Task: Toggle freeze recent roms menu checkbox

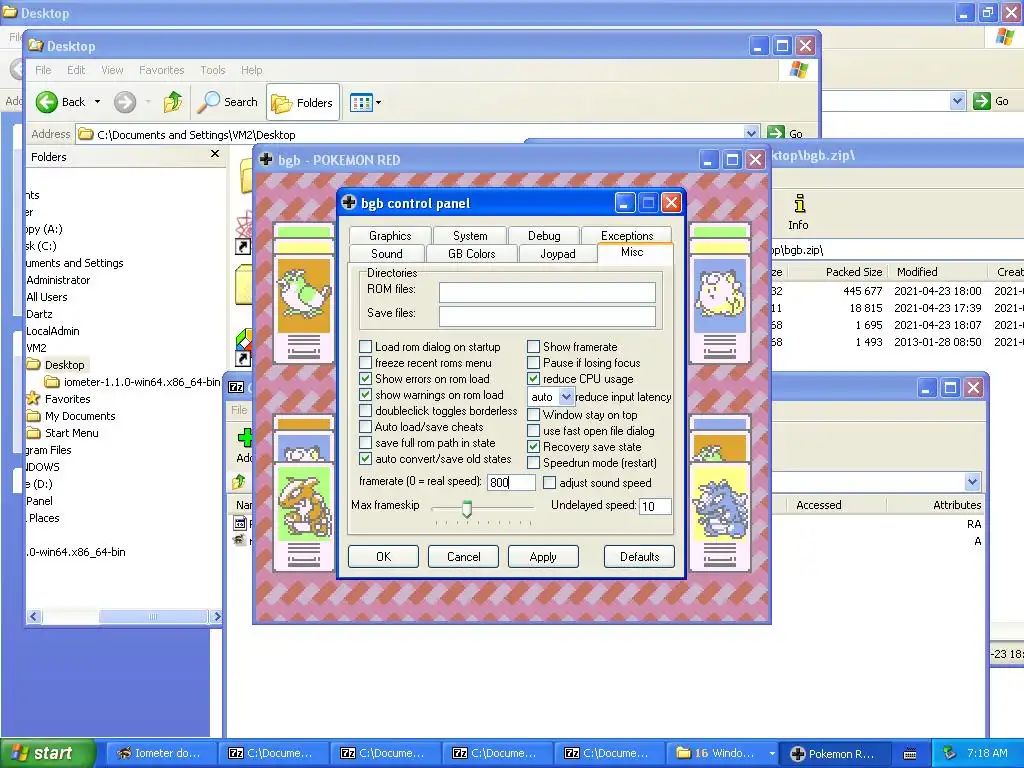Action: [x=366, y=362]
